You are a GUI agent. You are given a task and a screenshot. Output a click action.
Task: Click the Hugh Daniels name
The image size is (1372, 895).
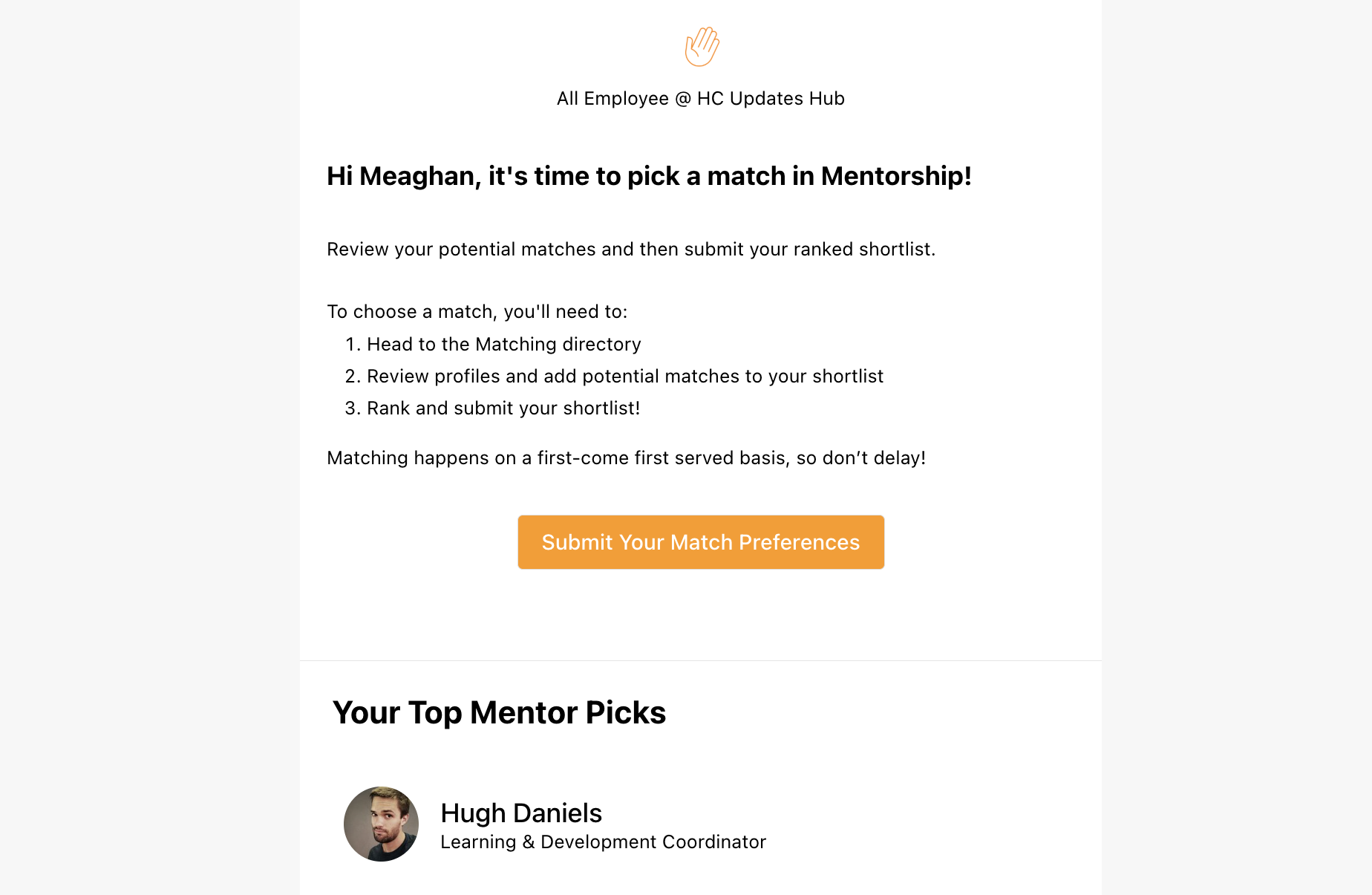click(520, 813)
